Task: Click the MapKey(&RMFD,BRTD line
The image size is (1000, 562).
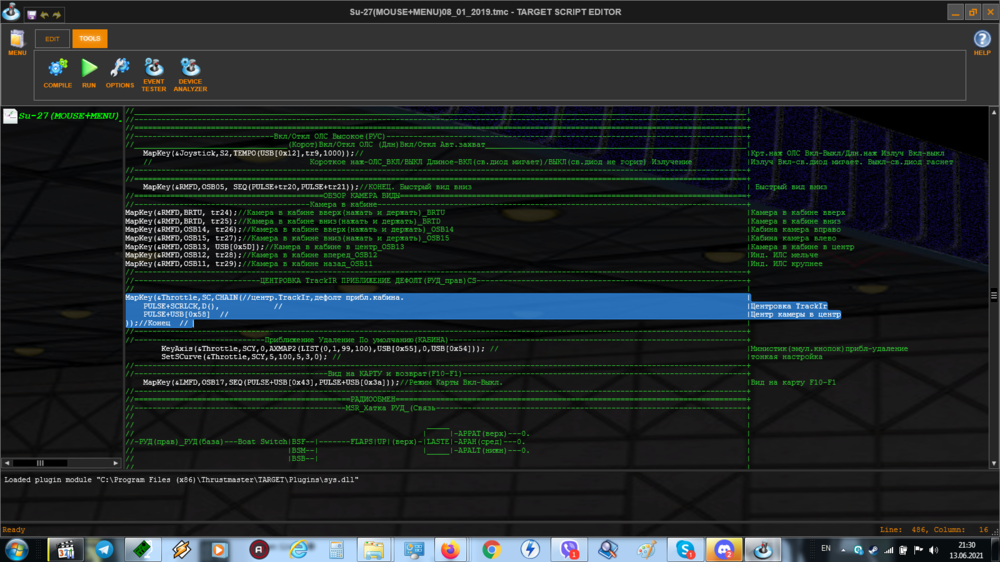Action: (x=283, y=221)
